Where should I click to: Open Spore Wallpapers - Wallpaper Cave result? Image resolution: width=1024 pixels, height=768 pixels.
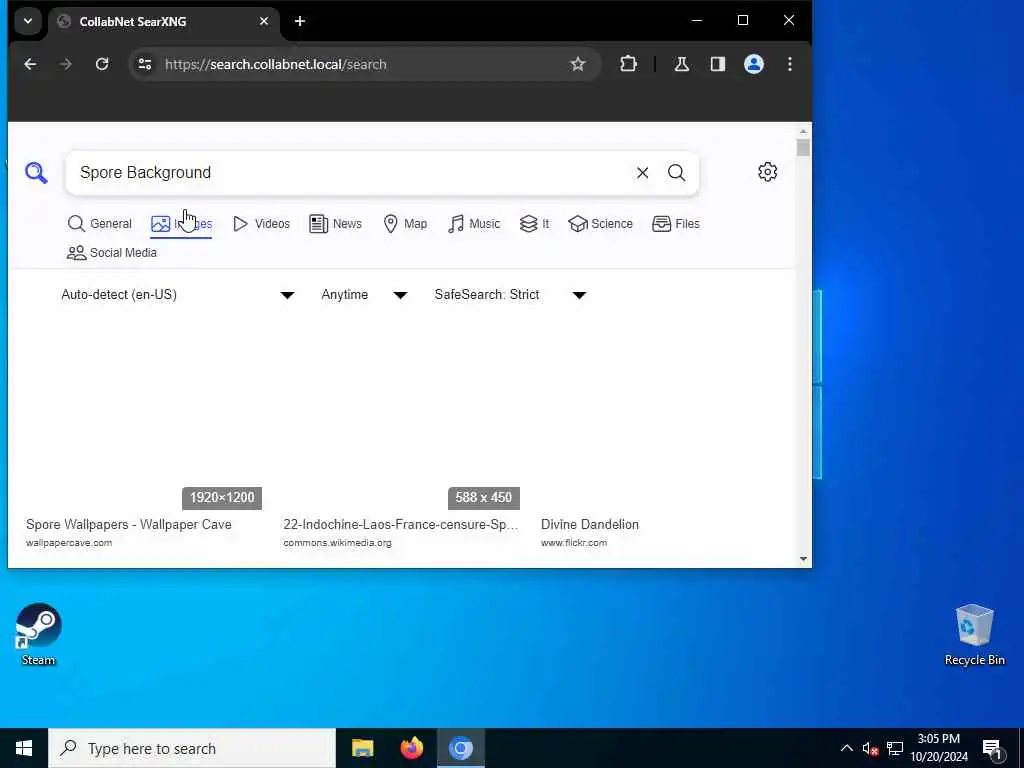click(x=129, y=524)
